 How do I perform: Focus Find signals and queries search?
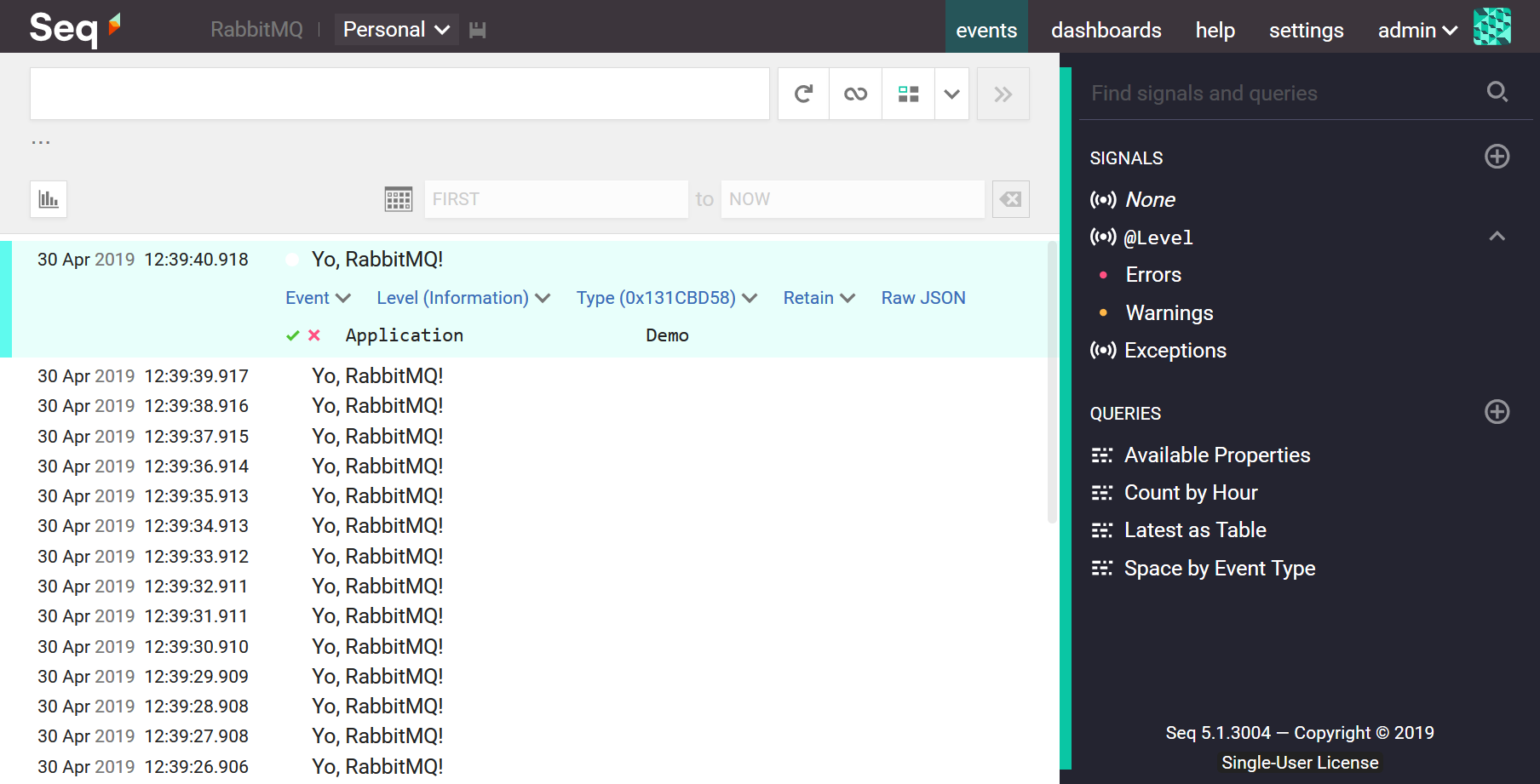click(1282, 93)
